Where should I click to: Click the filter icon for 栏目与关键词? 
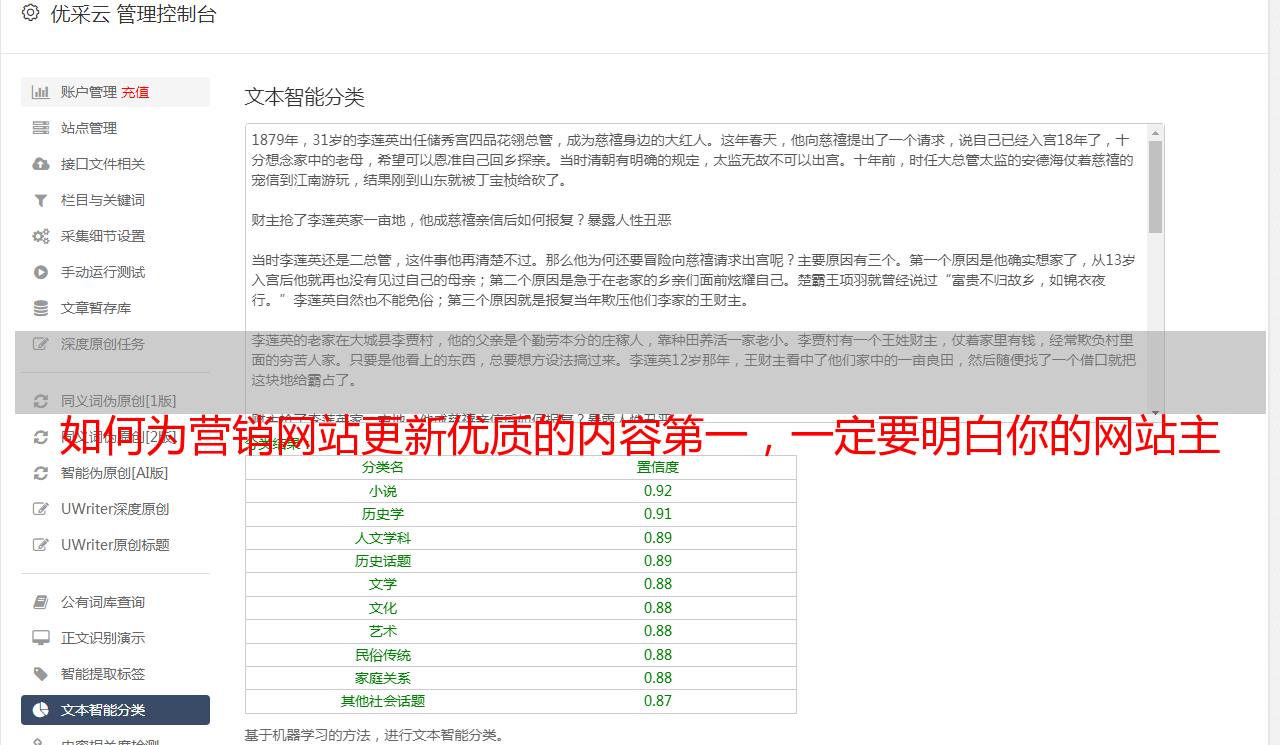(41, 200)
